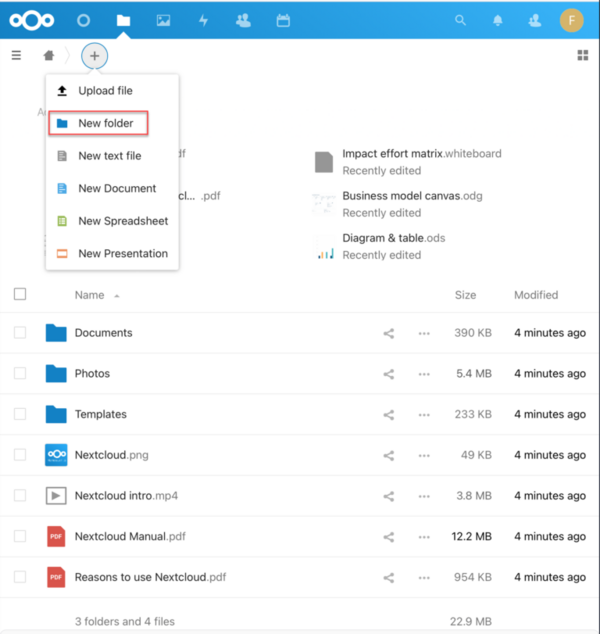Choose New Presentation
Image resolution: width=600 pixels, height=634 pixels.
[x=112, y=254]
